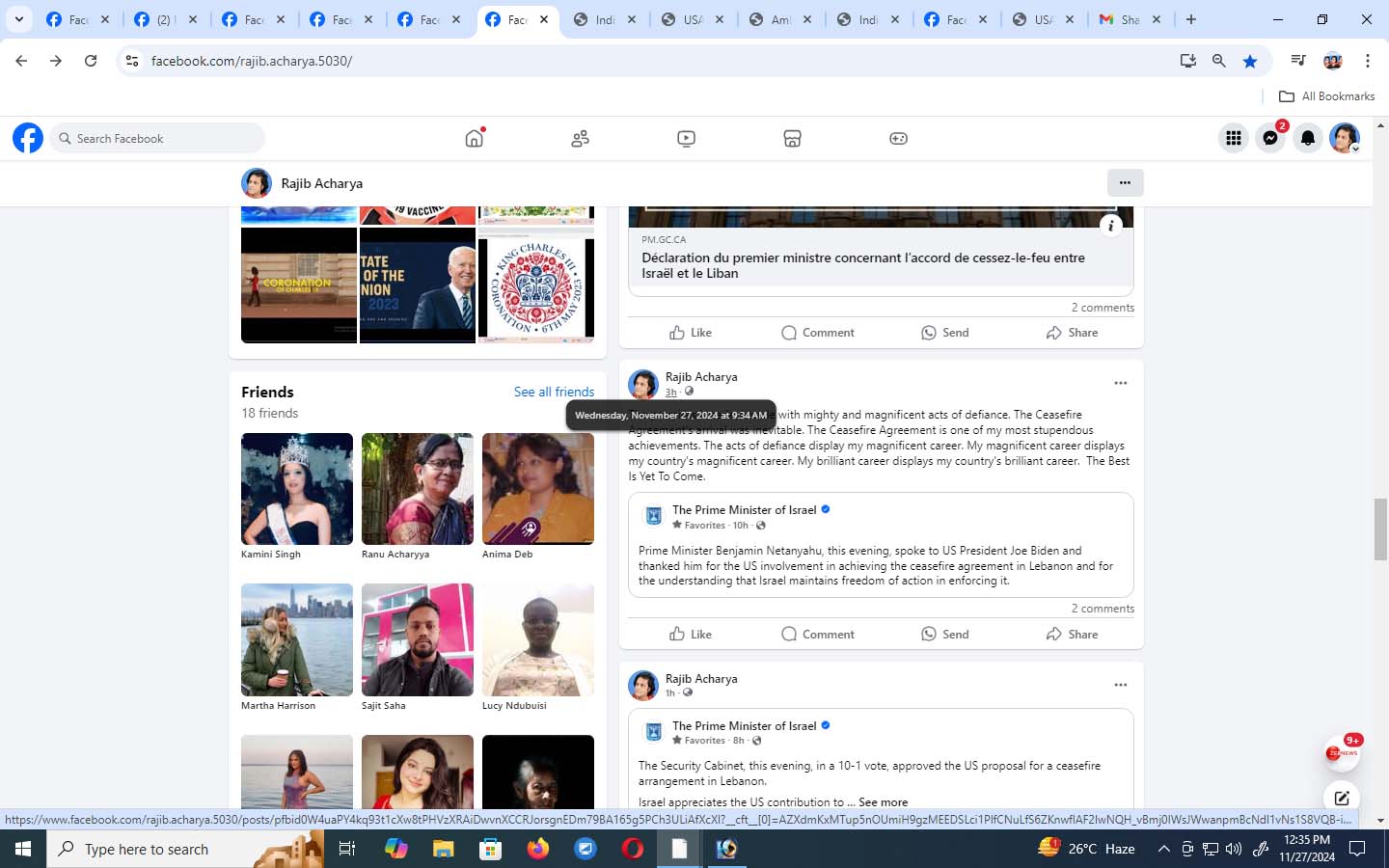Click See more on the Security Cabinet post
Viewport: 1389px width, 868px height.
(883, 802)
